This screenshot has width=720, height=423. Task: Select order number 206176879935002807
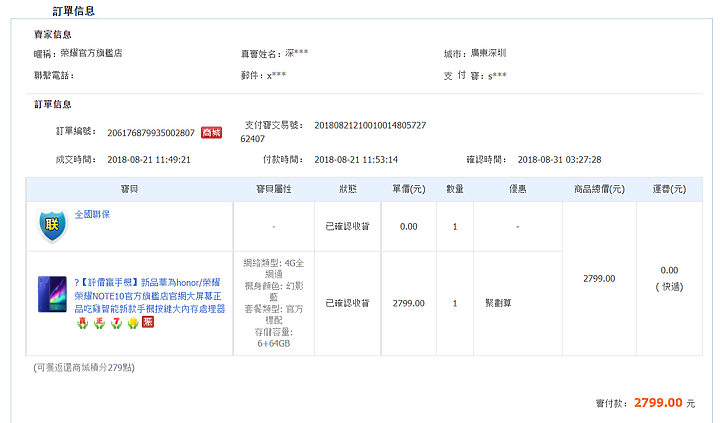(x=151, y=133)
